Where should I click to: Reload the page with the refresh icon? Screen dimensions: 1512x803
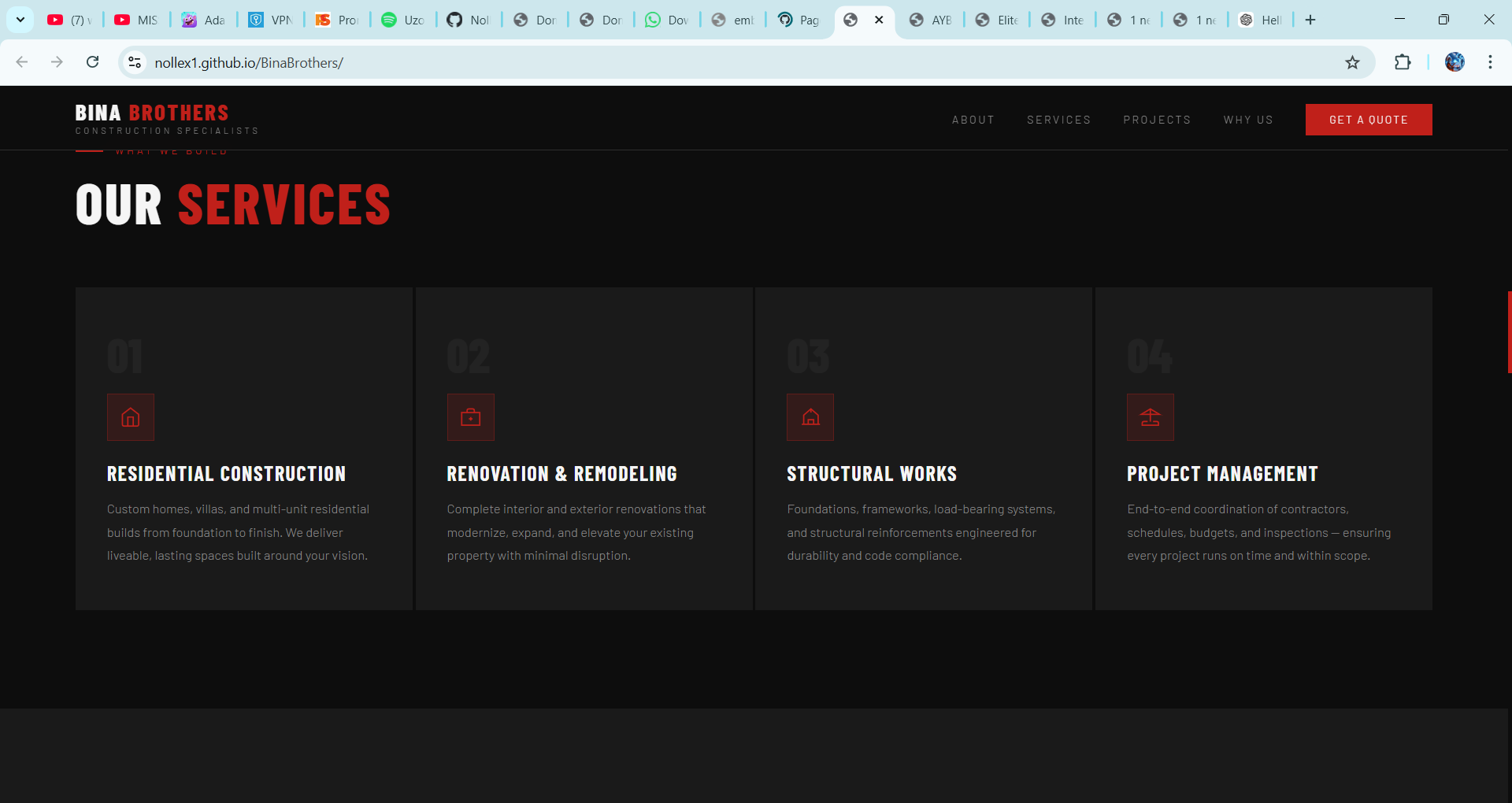click(93, 63)
